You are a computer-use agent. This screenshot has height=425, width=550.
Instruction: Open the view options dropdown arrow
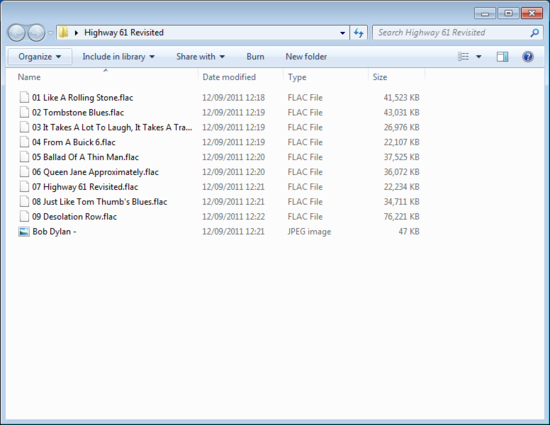pyautogui.click(x=479, y=57)
